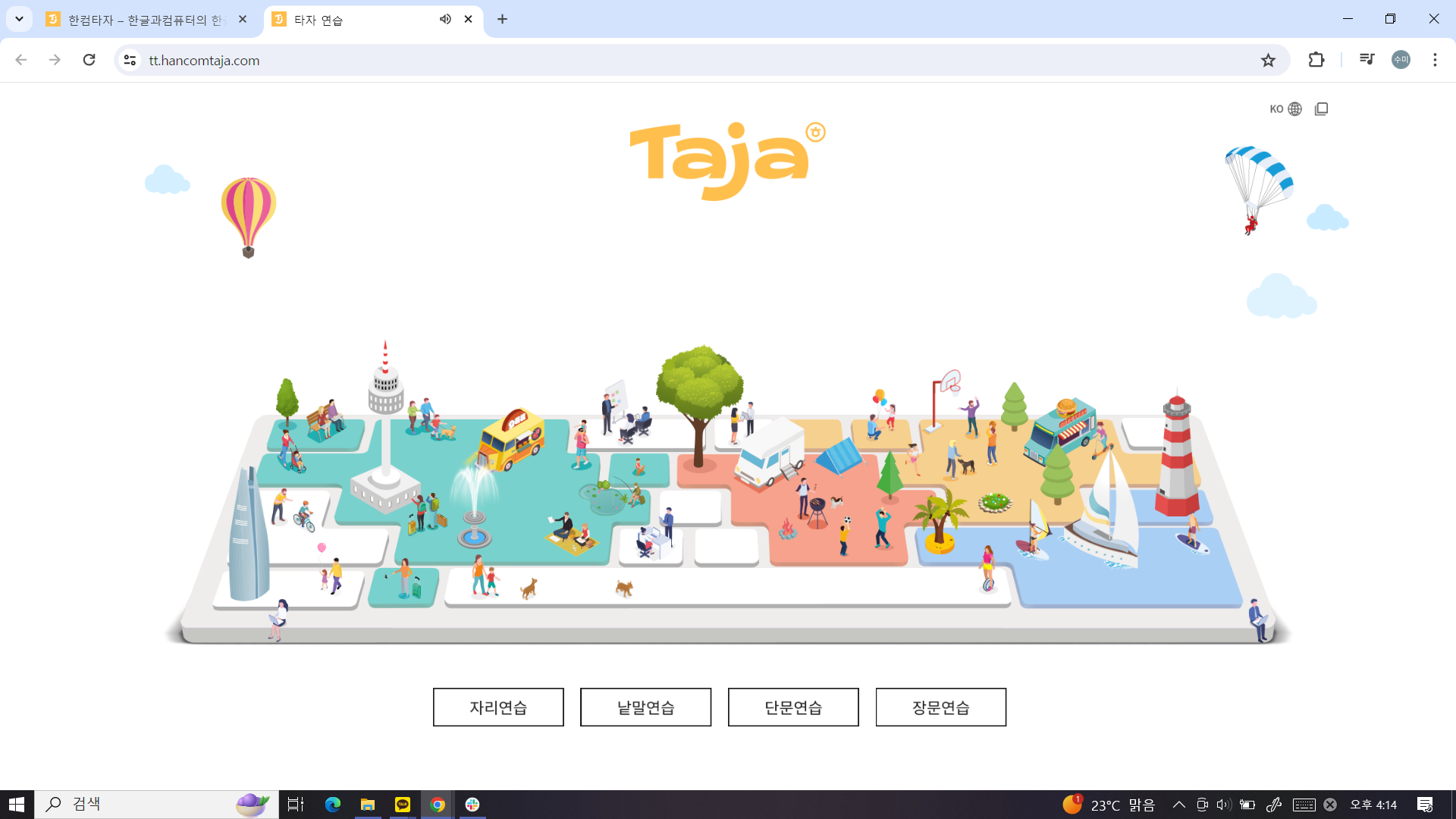Image resolution: width=1456 pixels, height=819 pixels.
Task: Bookmark this page with the star icon
Action: [x=1268, y=60]
